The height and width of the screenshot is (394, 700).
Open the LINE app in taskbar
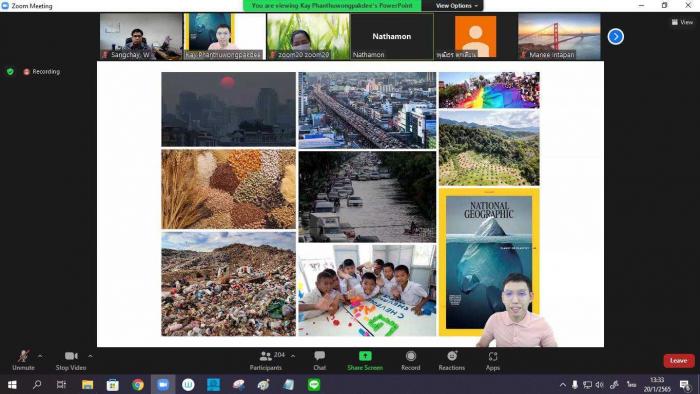pyautogui.click(x=314, y=385)
